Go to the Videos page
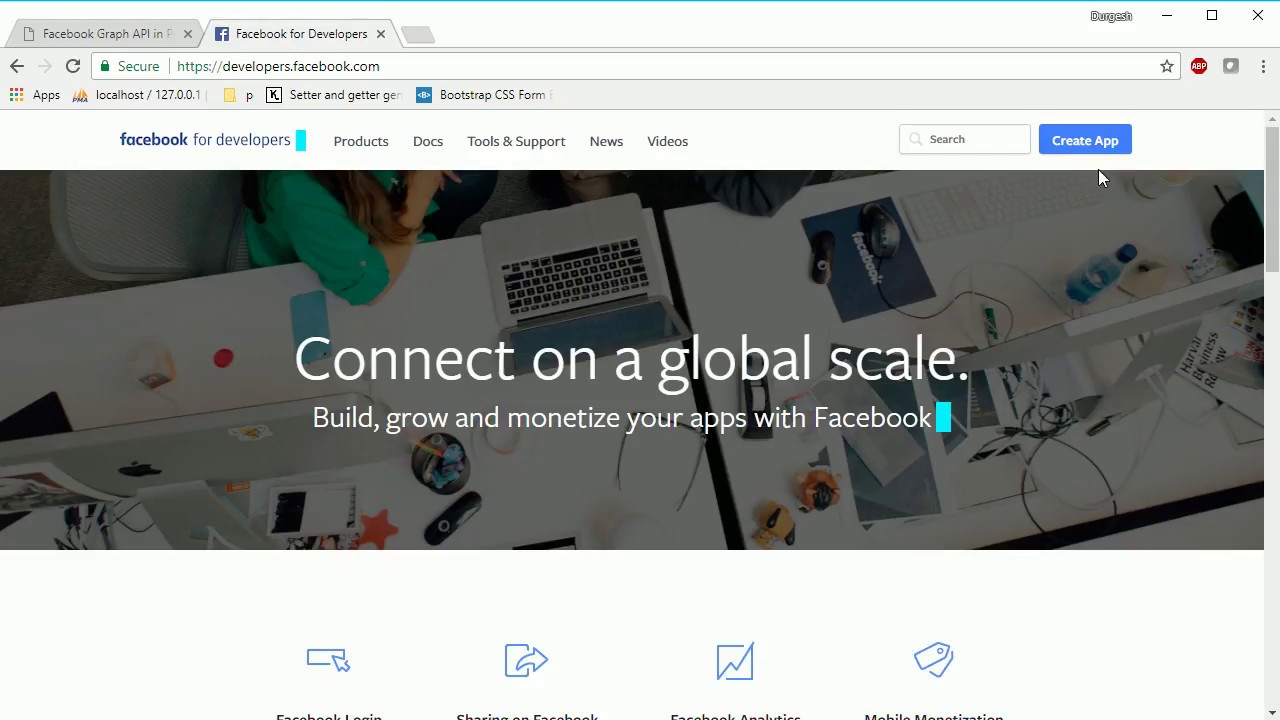Screen dimensions: 1280x720 pos(667,141)
